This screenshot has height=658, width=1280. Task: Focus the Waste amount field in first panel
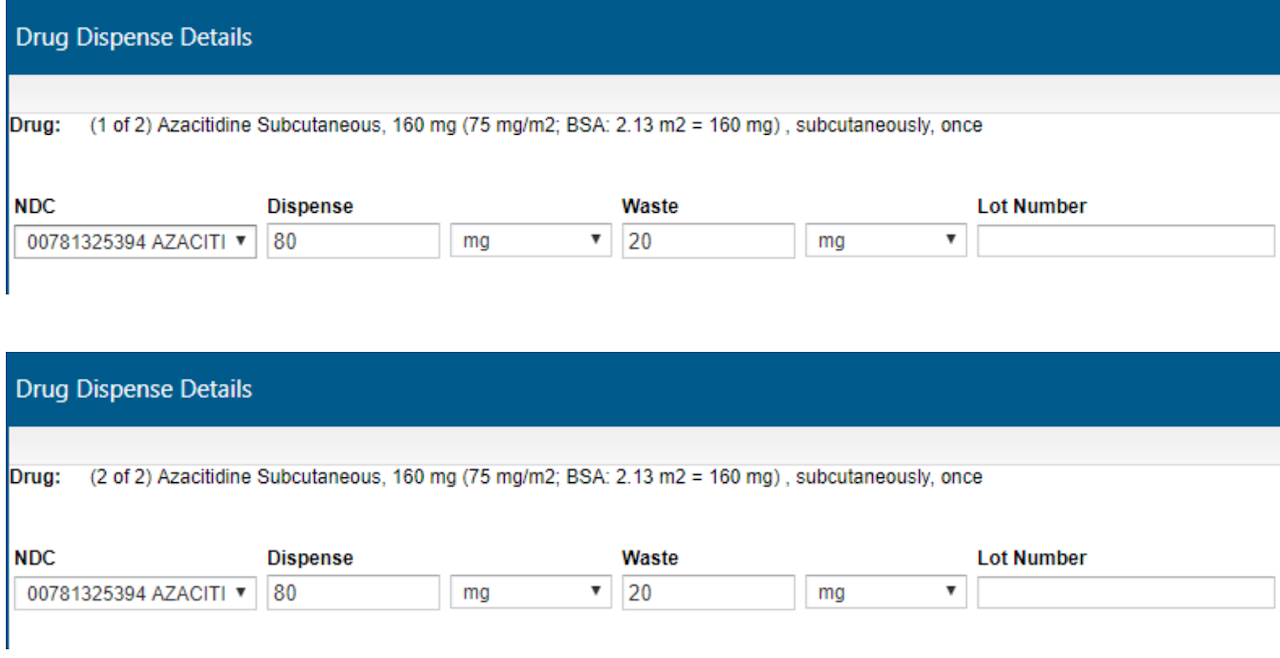[x=708, y=241]
